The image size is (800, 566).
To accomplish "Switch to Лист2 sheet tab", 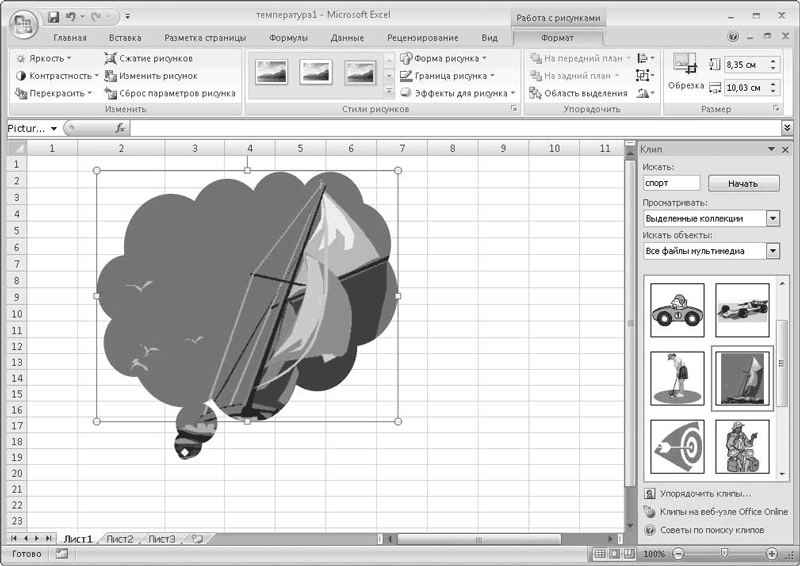I will pos(120,539).
